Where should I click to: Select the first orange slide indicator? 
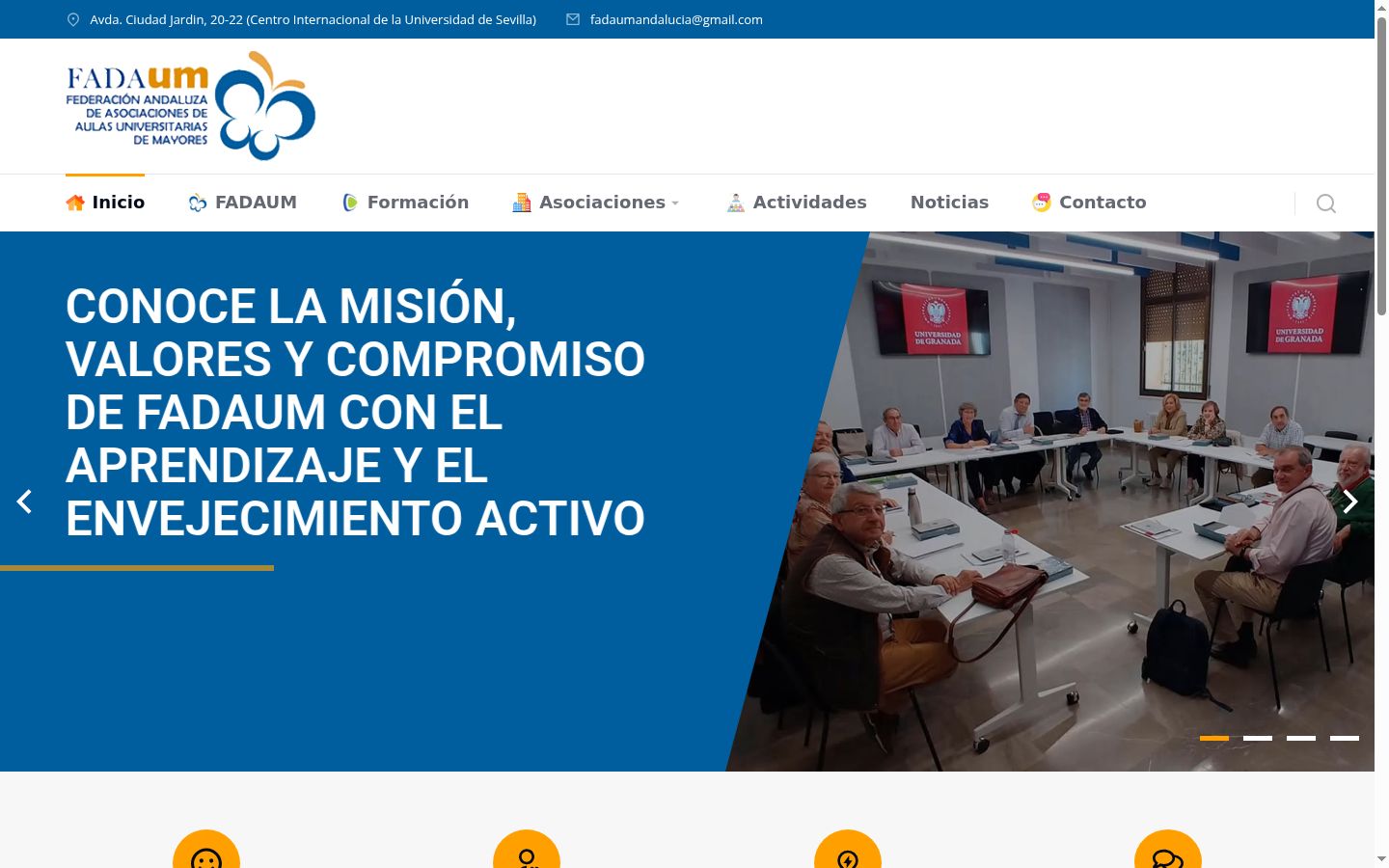click(x=1214, y=738)
